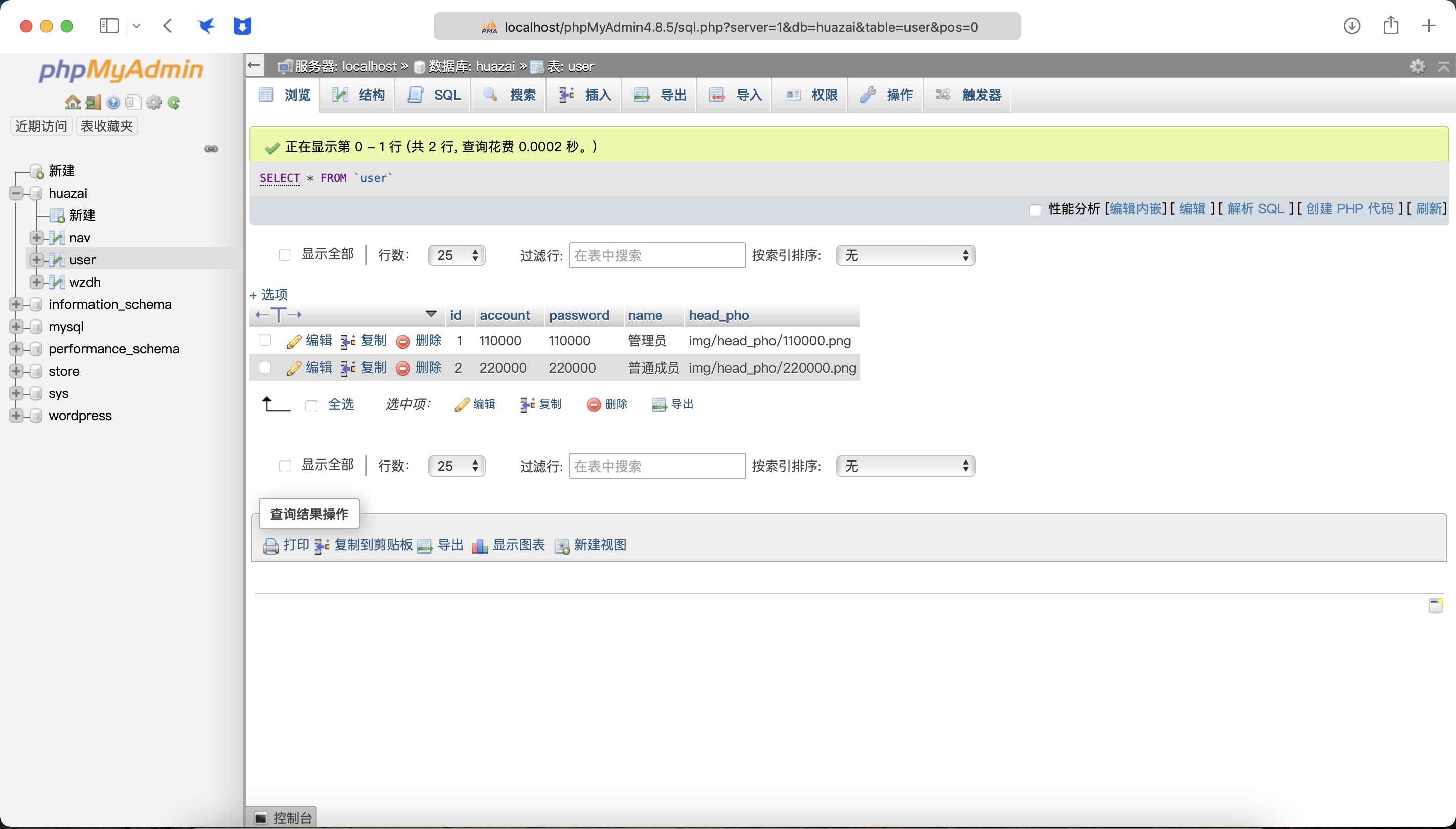Image resolution: width=1456 pixels, height=829 pixels.
Task: Click the print icon in query results operations
Action: tap(270, 545)
